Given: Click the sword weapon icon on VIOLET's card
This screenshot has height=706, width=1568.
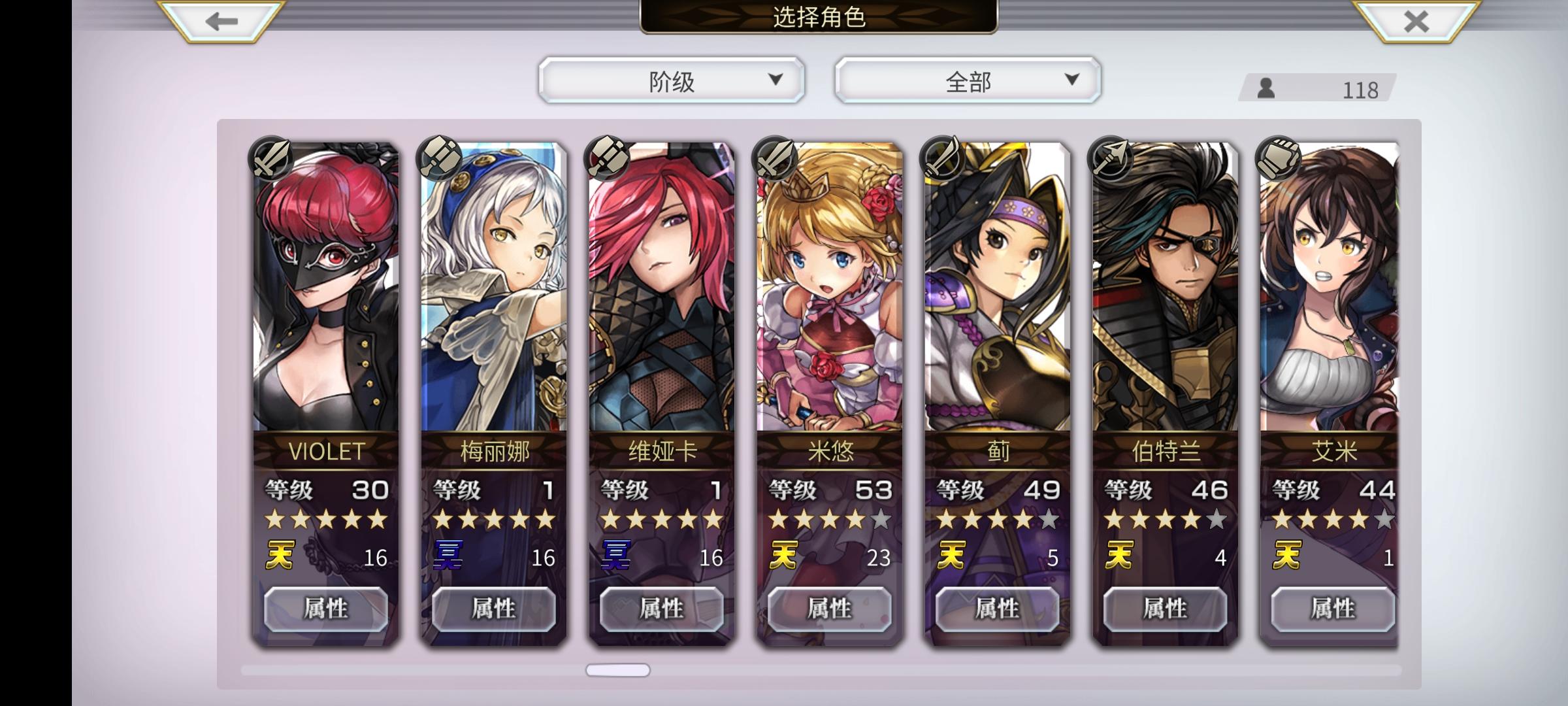Looking at the screenshot, I should (x=271, y=159).
